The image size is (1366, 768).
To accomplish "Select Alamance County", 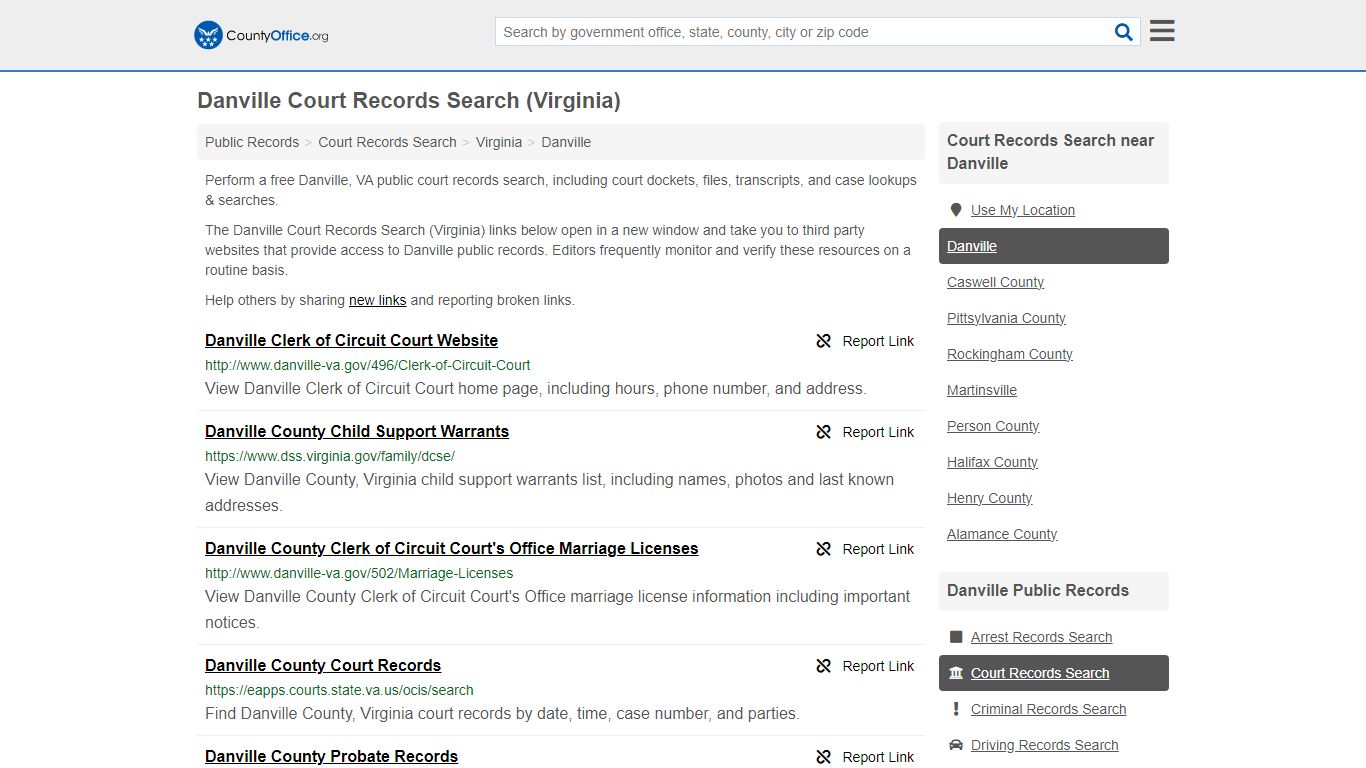I will (1002, 534).
